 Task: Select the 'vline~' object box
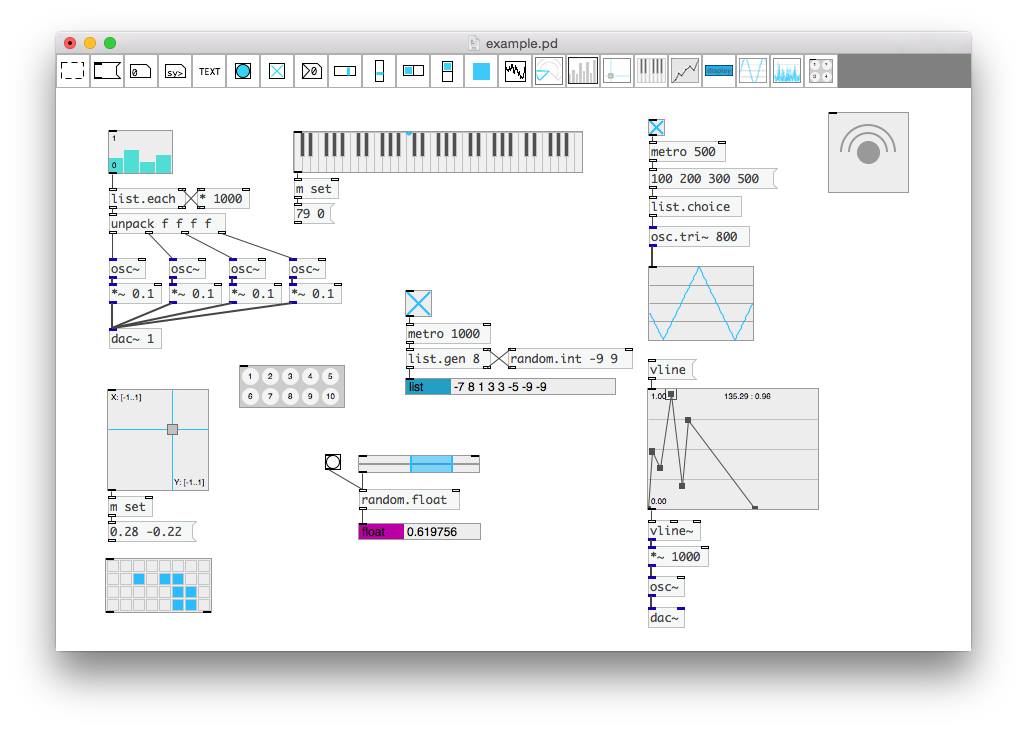(674, 531)
